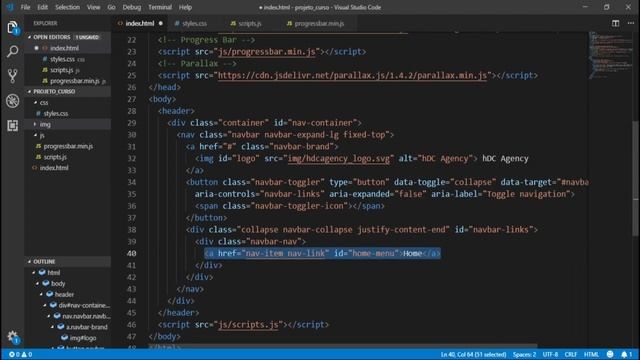Follow the js/progressbar.min.js link
This screenshot has width=640, height=360.
[x=267, y=52]
